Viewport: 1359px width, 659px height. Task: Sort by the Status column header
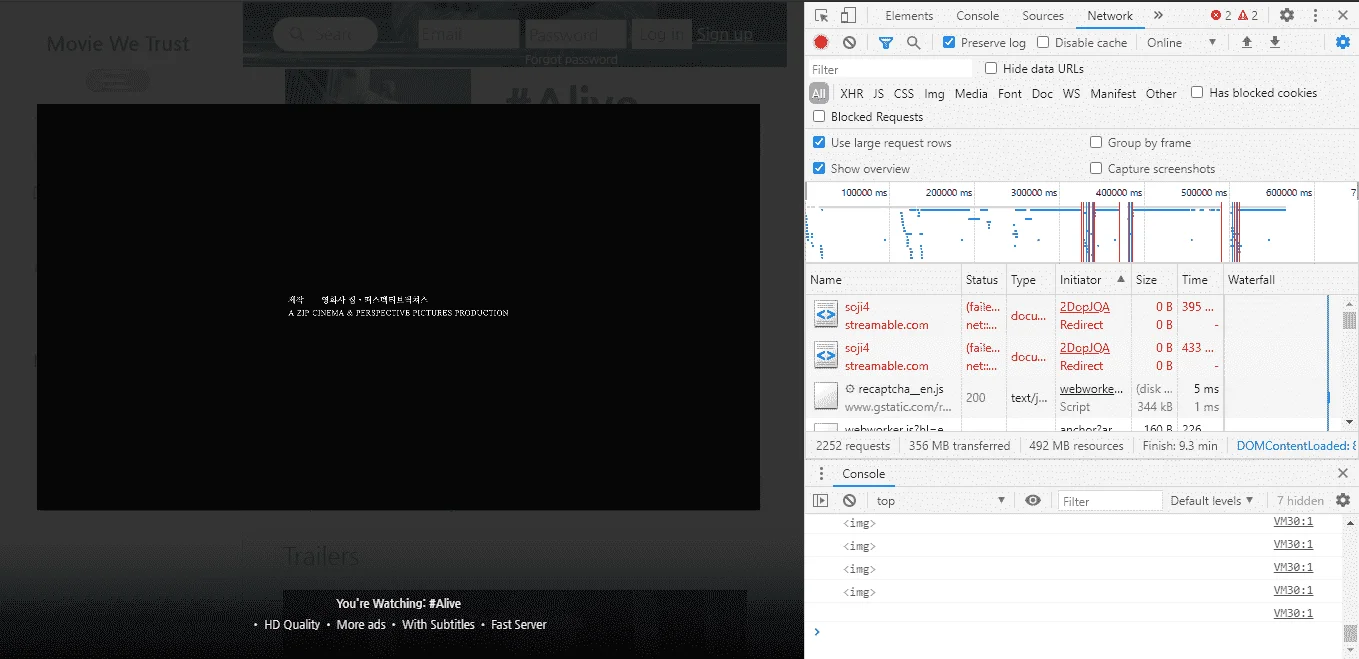click(x=982, y=280)
